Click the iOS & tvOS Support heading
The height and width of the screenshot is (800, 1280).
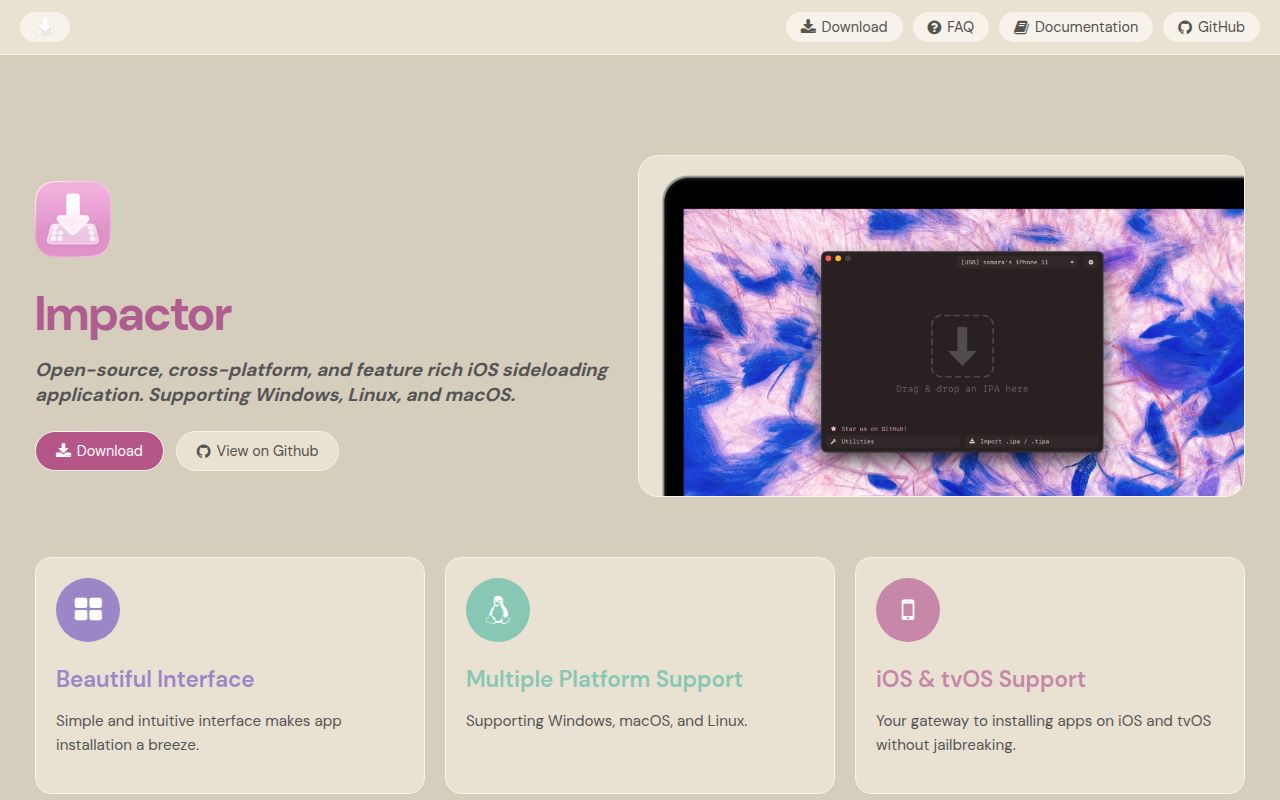(981, 679)
